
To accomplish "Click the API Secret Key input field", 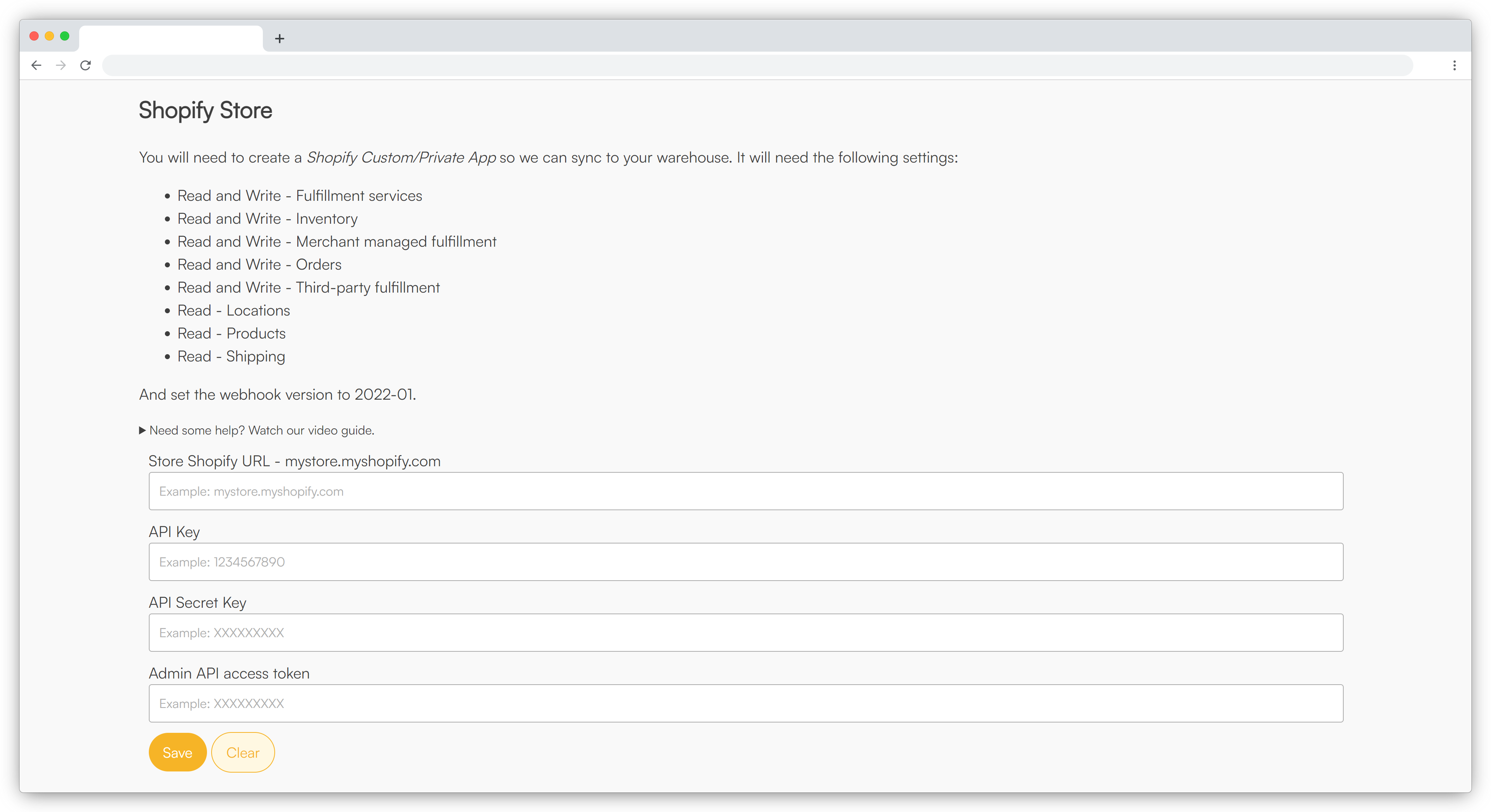I will tap(745, 632).
